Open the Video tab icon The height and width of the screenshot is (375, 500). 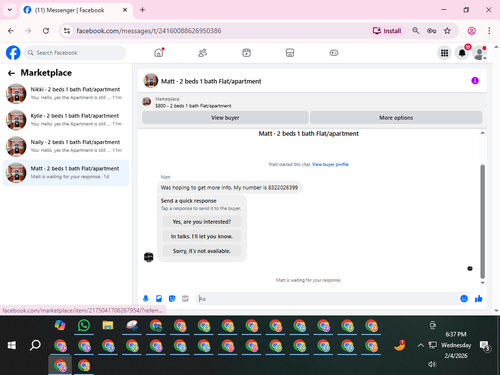pyautogui.click(x=246, y=53)
